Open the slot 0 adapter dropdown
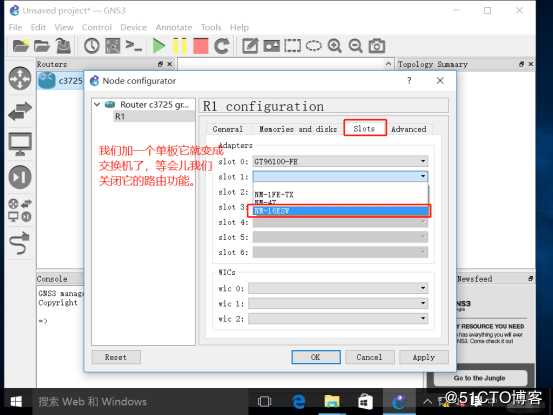Screen dimensions: 553x415 pyautogui.click(x=340, y=161)
